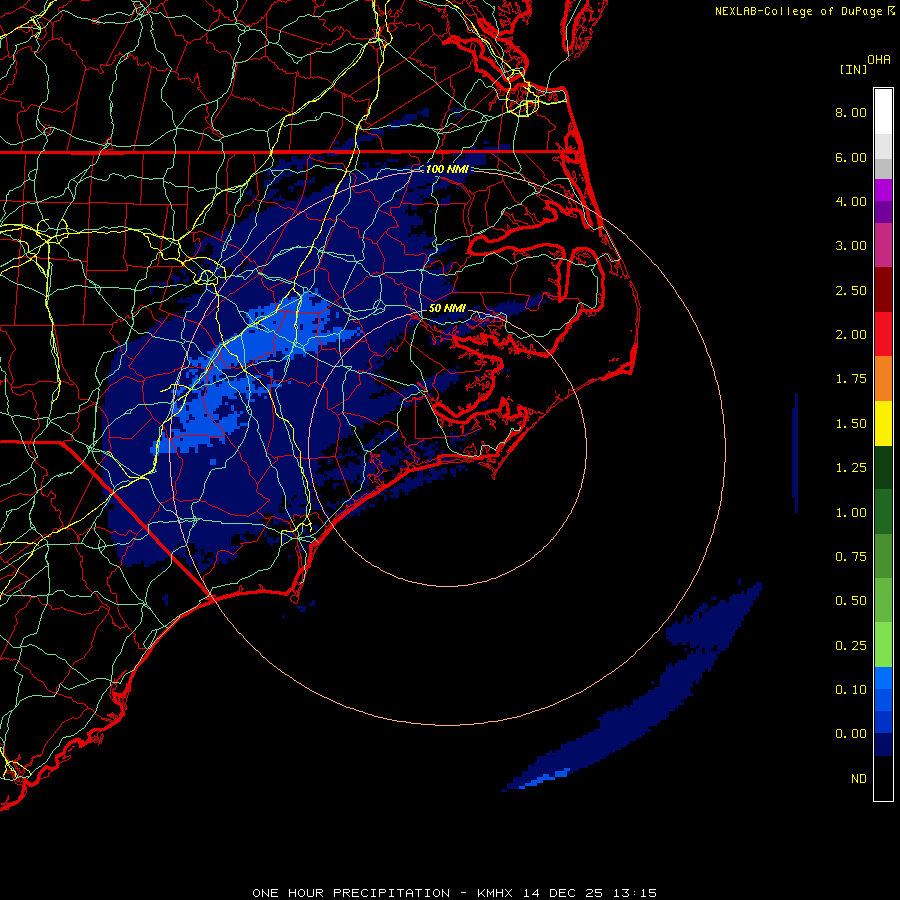Select the 8.00 legend value
This screenshot has height=900, width=900.
851,112
